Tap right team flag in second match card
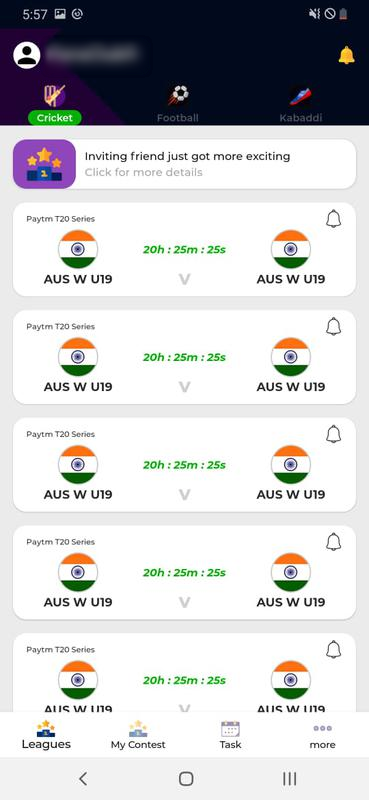Image resolution: width=369 pixels, height=800 pixels. 290,357
